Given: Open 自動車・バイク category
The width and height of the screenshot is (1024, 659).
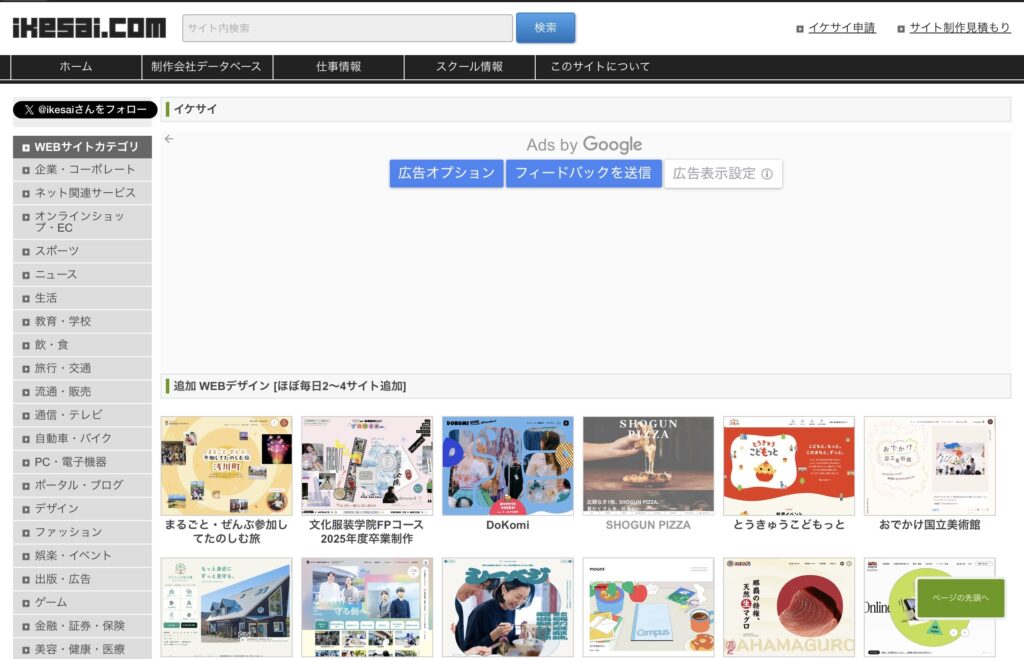Looking at the screenshot, I should 82,438.
